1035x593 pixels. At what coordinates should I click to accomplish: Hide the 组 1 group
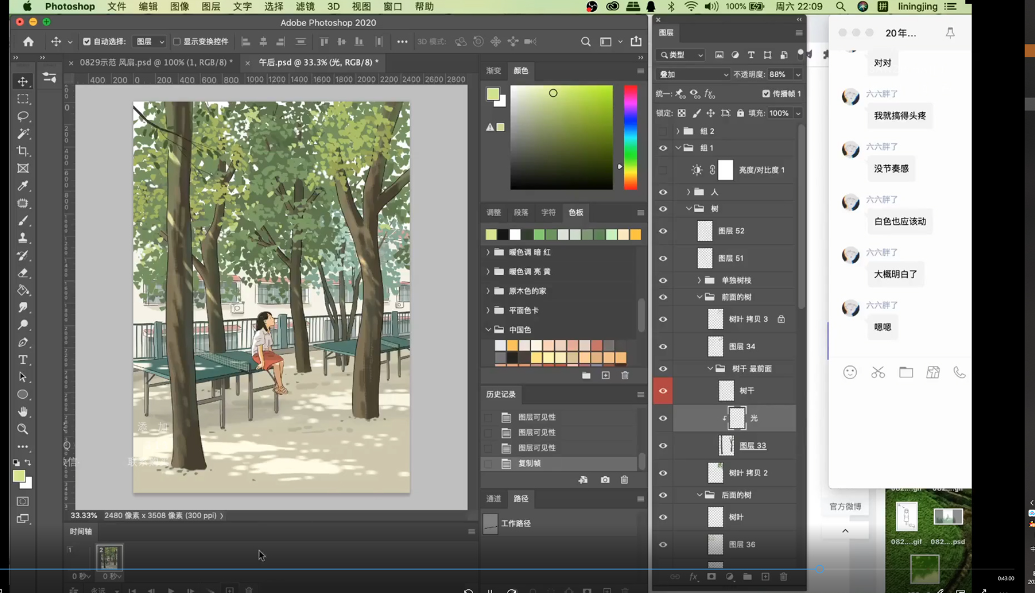(663, 148)
